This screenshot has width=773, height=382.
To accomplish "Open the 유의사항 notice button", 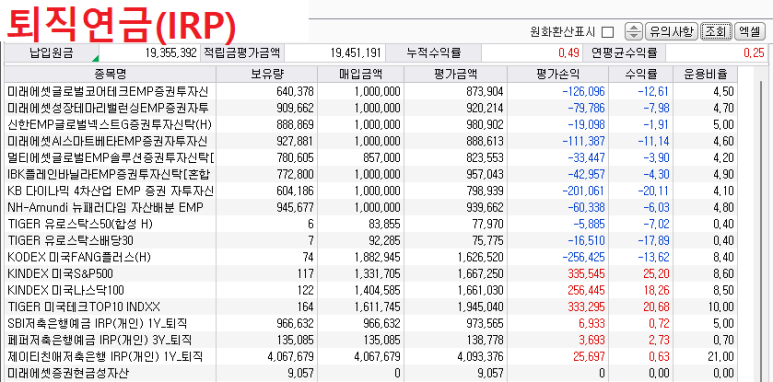I will (x=671, y=32).
